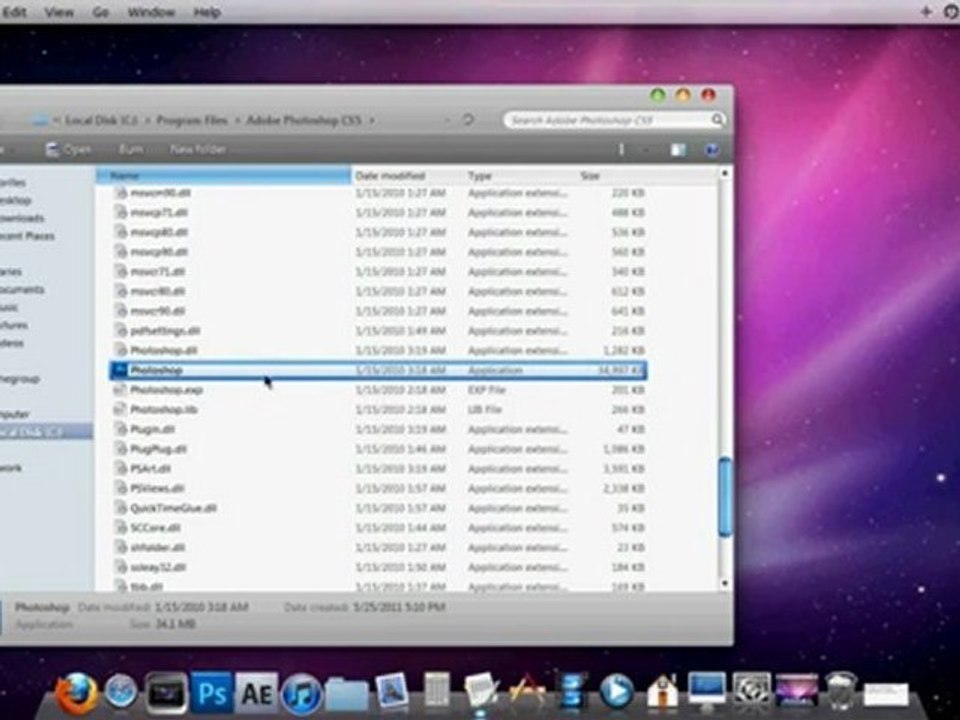Viewport: 960px width, 720px height.
Task: Click the magnifier icon in the search box
Action: [717, 120]
